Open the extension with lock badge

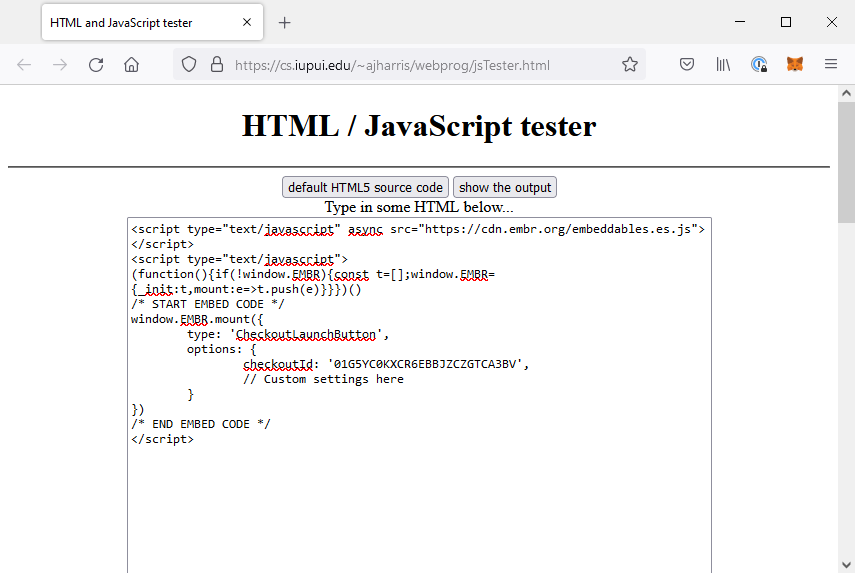coord(759,64)
